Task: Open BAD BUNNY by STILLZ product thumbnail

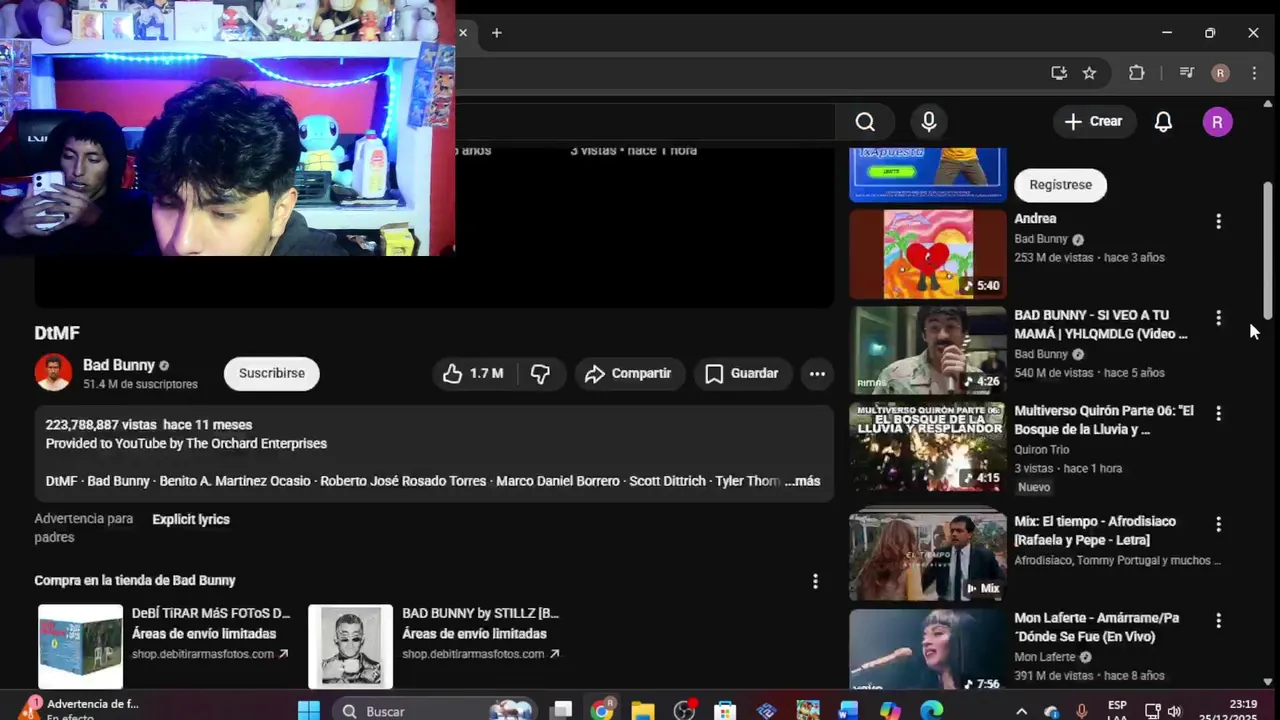Action: pos(350,647)
